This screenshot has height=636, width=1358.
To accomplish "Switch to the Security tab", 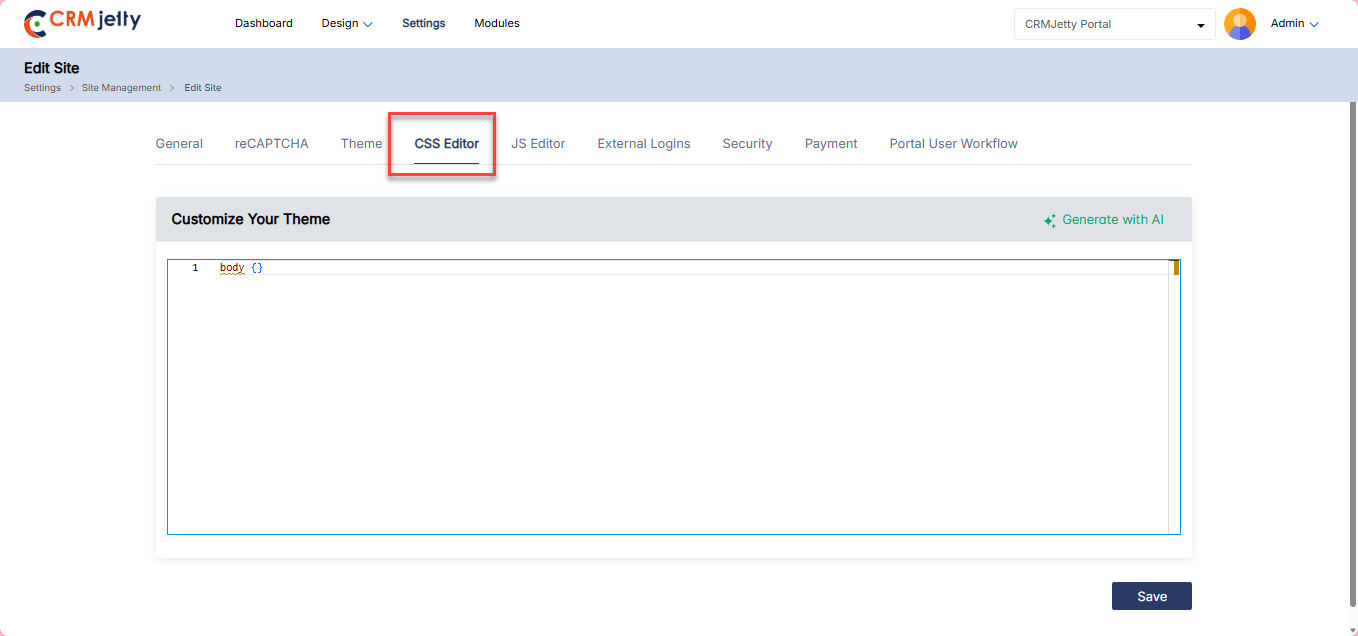I will click(x=747, y=144).
